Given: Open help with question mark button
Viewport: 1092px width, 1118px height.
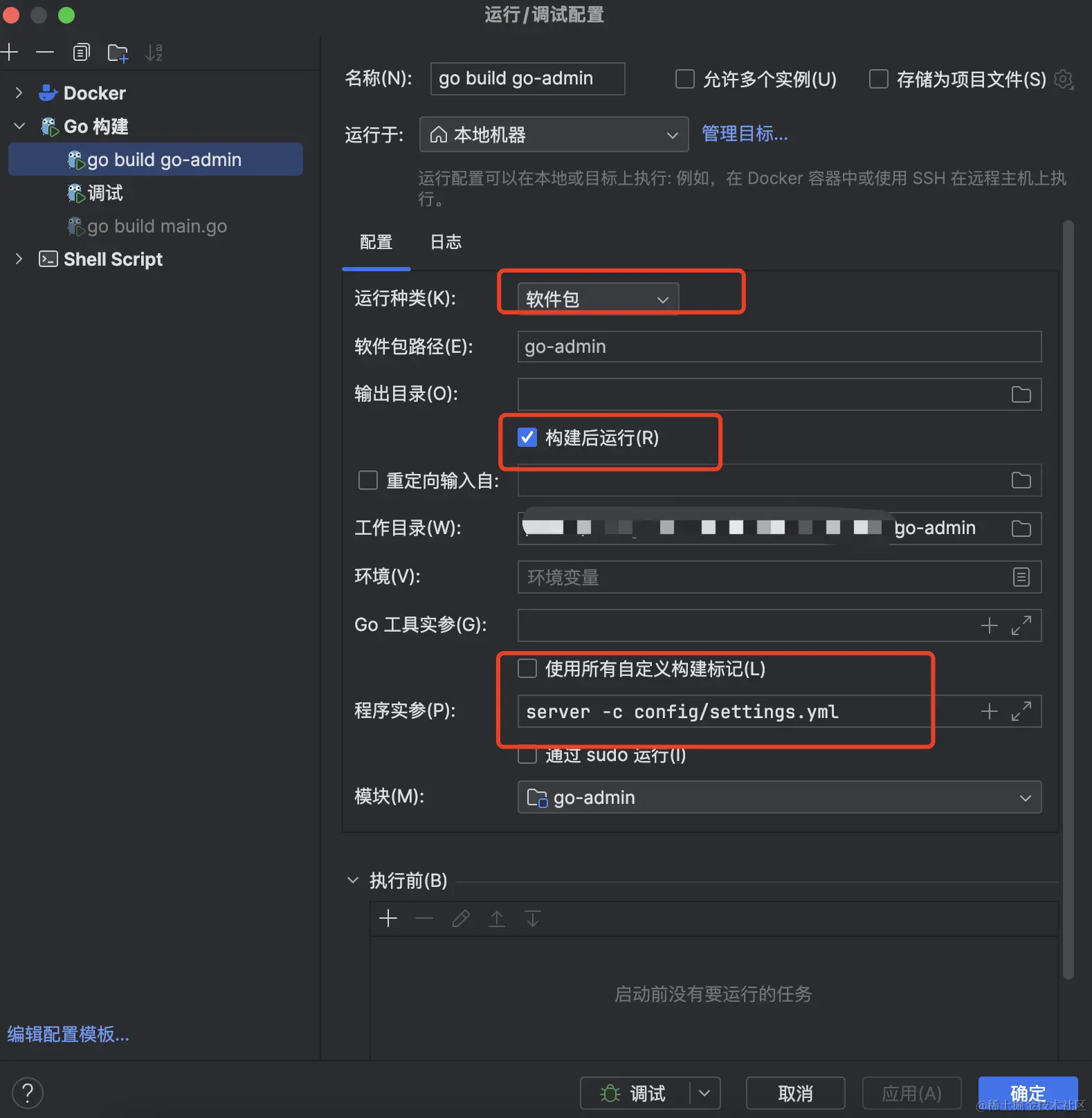Looking at the screenshot, I should coord(28,1094).
